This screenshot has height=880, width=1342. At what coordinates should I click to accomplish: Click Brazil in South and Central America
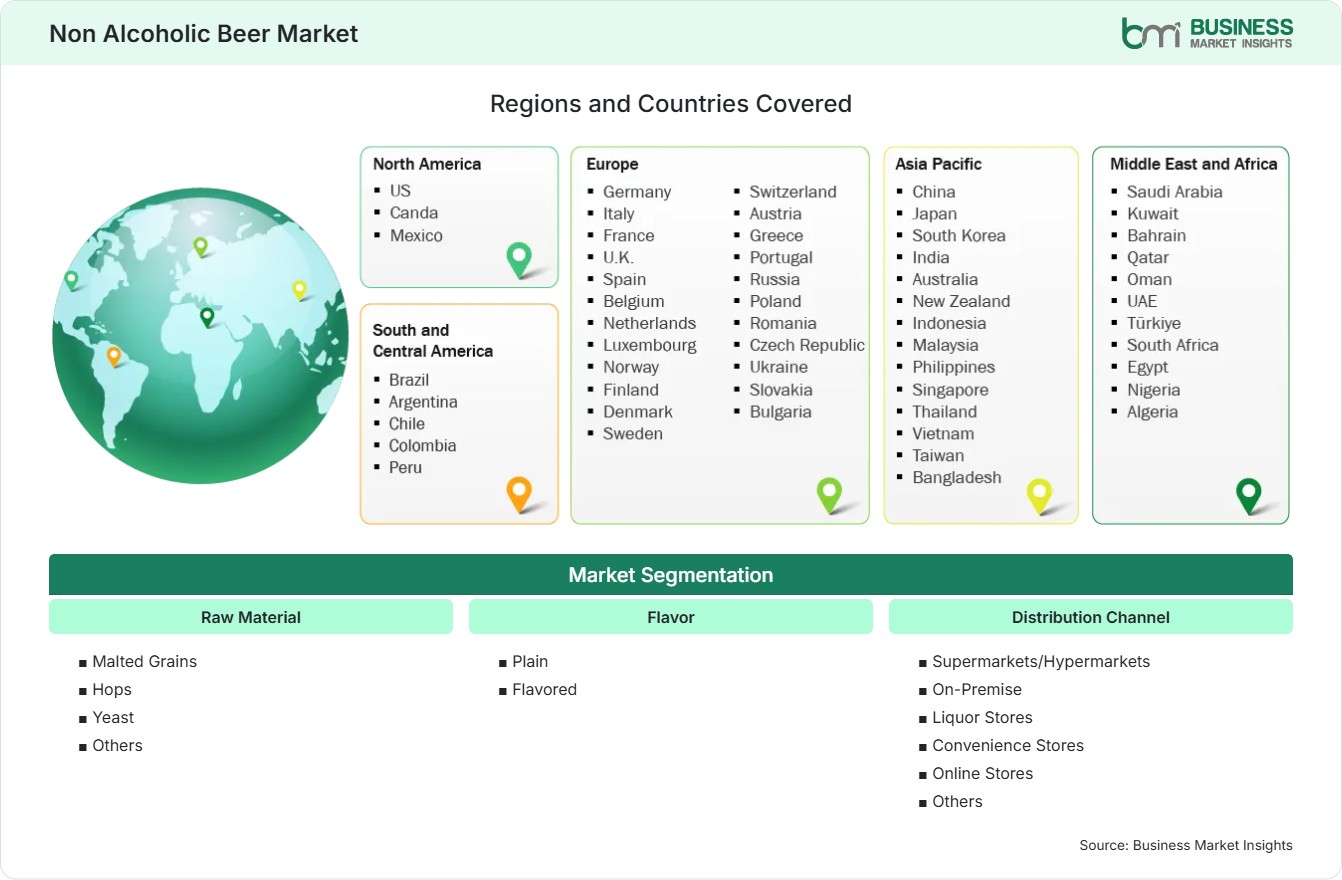pos(409,380)
